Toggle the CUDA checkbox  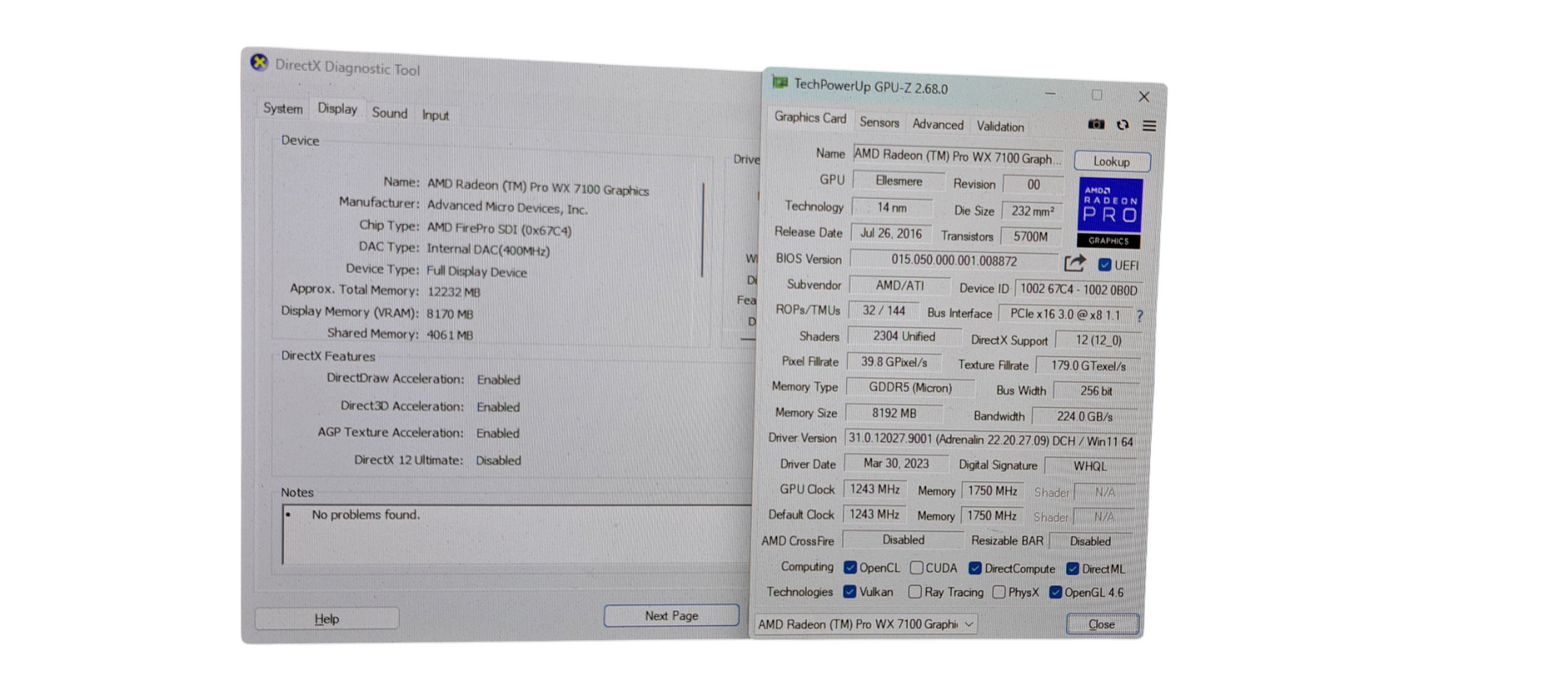pos(917,568)
